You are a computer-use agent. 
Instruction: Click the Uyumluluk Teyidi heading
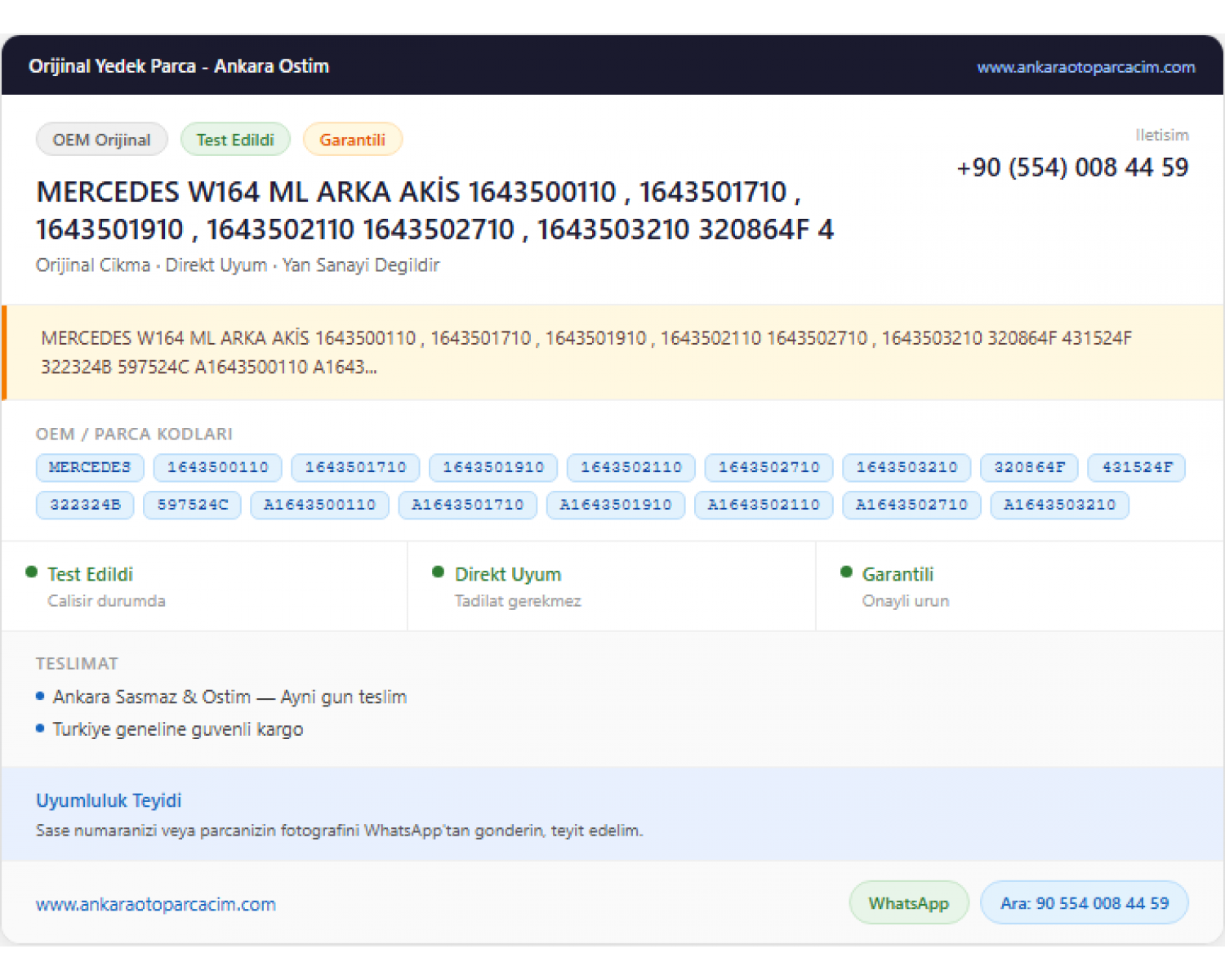coord(109,800)
